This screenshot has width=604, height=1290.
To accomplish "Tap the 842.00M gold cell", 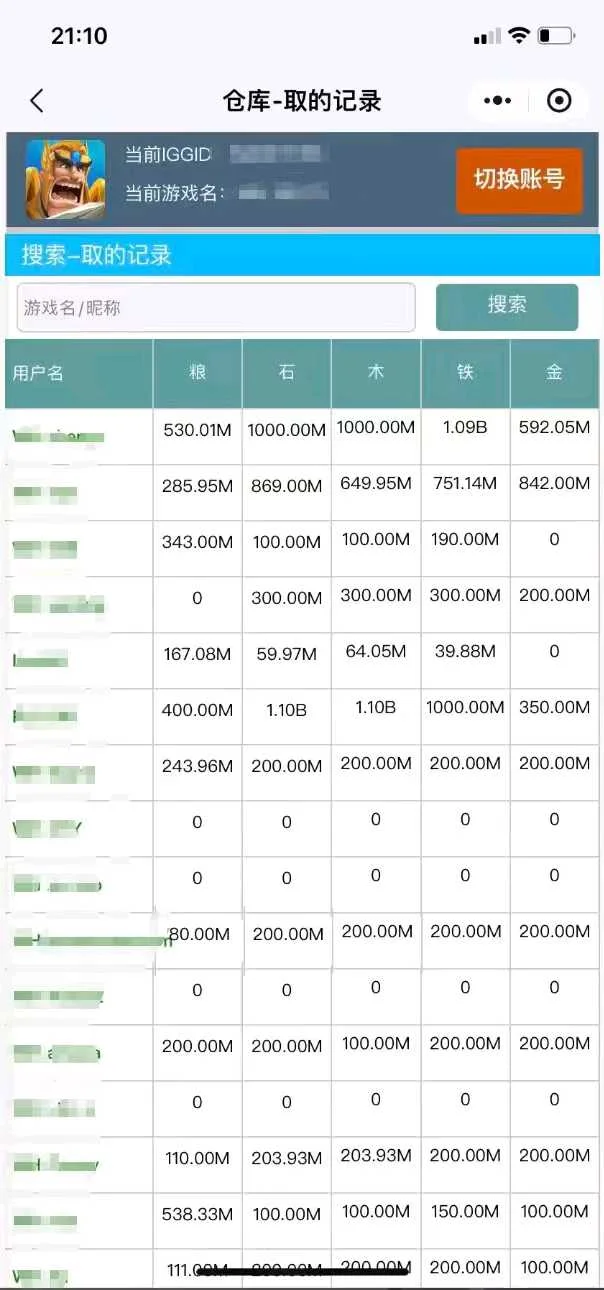I will coord(554,484).
